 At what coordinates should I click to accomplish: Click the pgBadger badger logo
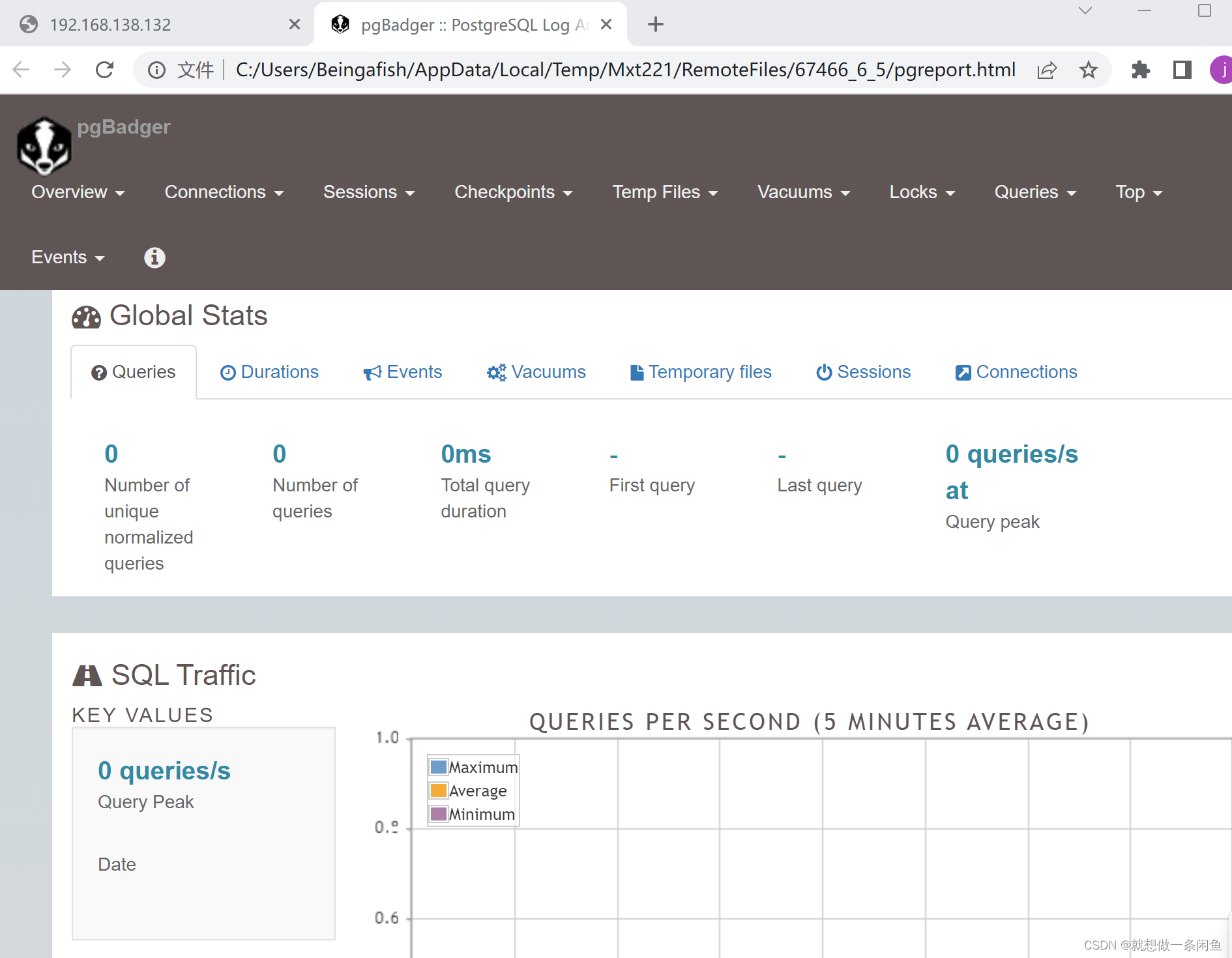44,147
